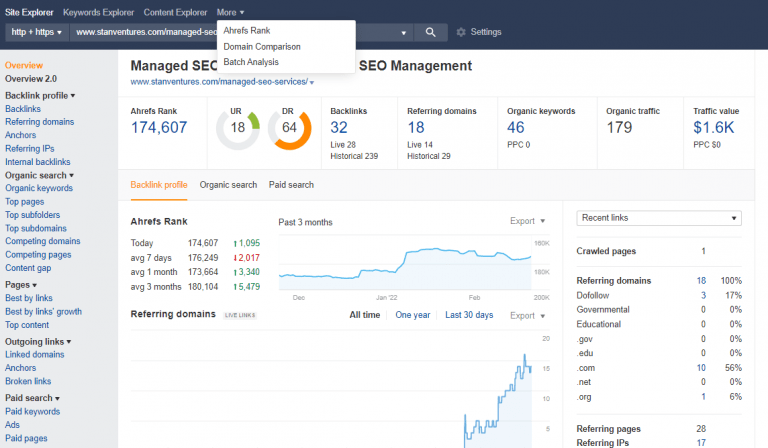Screen dimensions: 768x448
Task: Click the Dofollow count 3
Action: 703,295
